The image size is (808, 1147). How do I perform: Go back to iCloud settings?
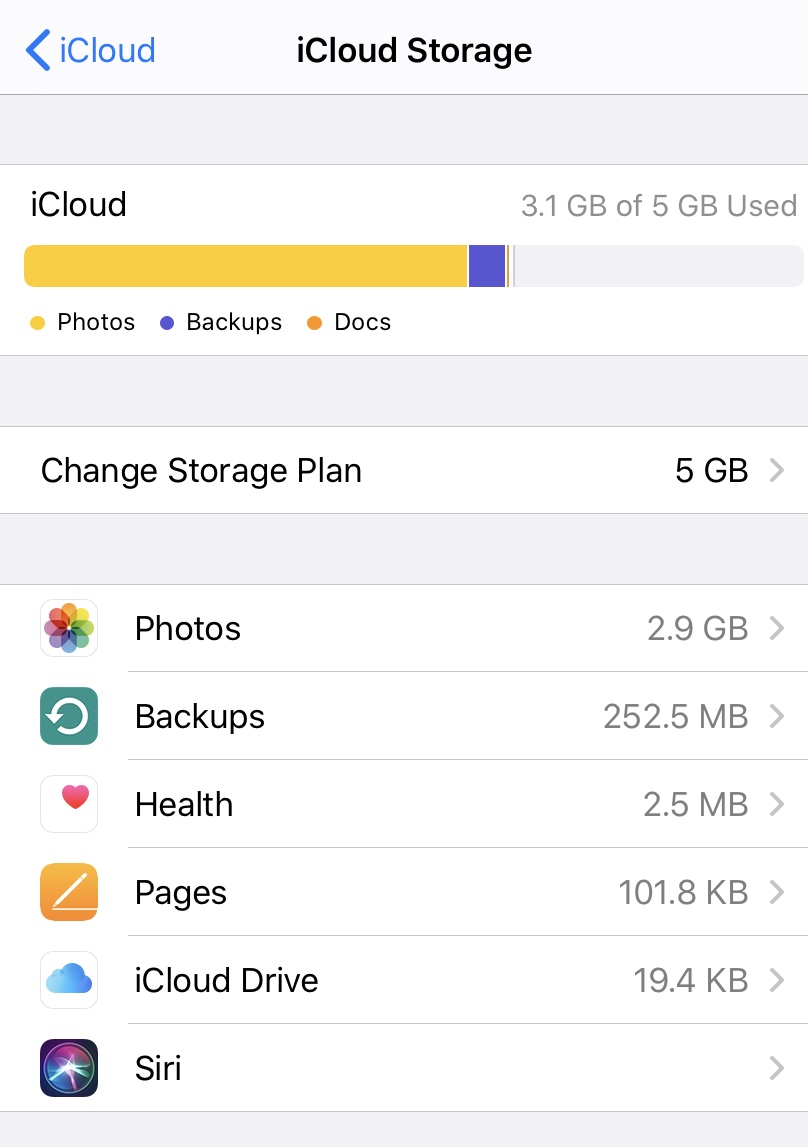pos(90,50)
